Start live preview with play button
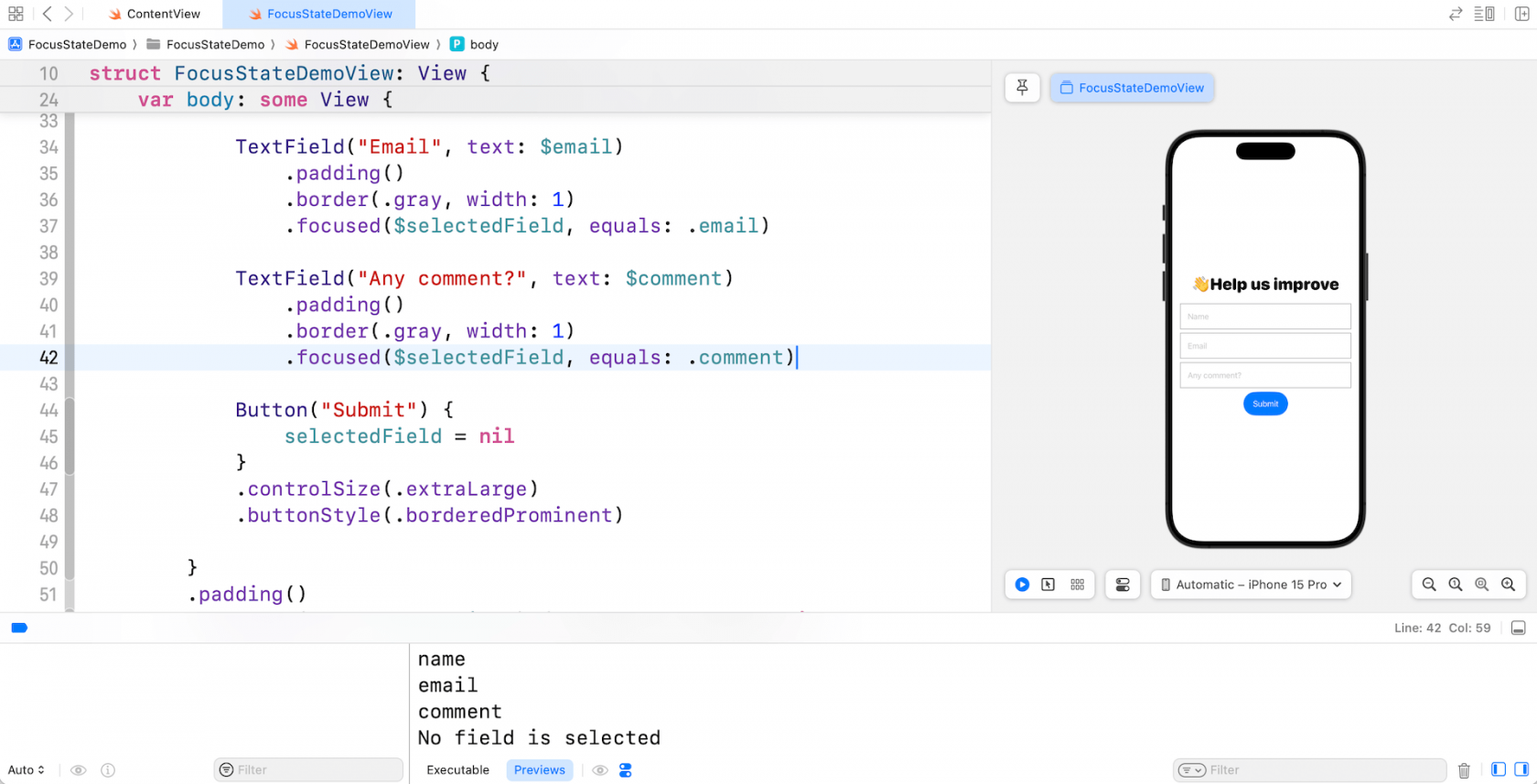 pyautogui.click(x=1022, y=585)
